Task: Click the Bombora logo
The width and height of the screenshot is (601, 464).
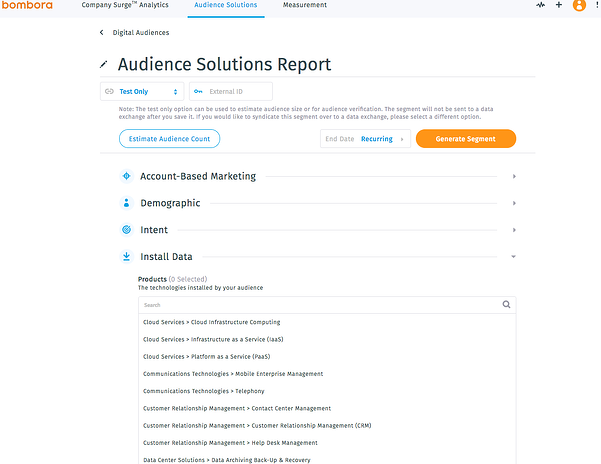Action: click(27, 5)
